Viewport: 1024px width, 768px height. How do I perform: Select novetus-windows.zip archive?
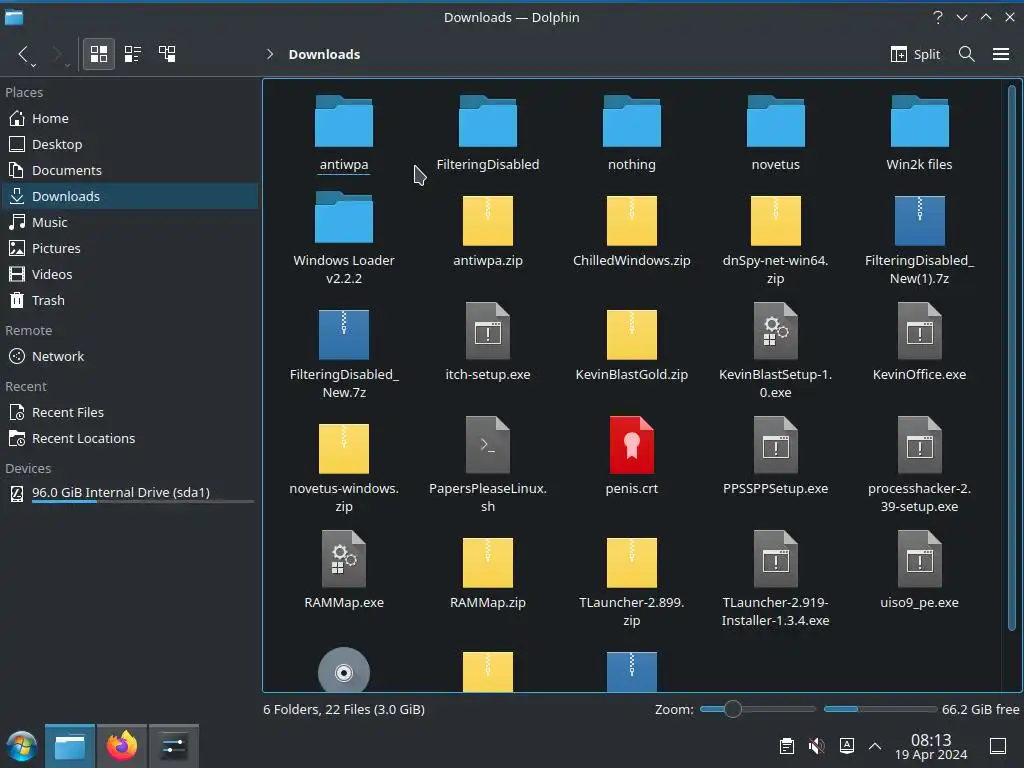(x=344, y=467)
